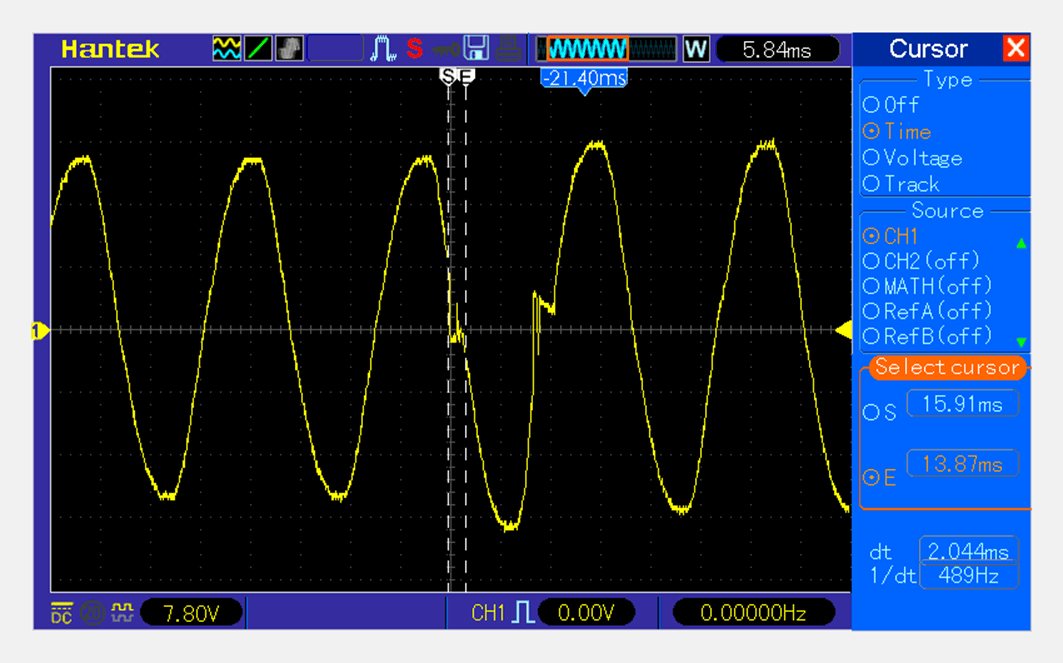Click the rising edge trigger icon
1063x663 pixels.
(x=523, y=613)
